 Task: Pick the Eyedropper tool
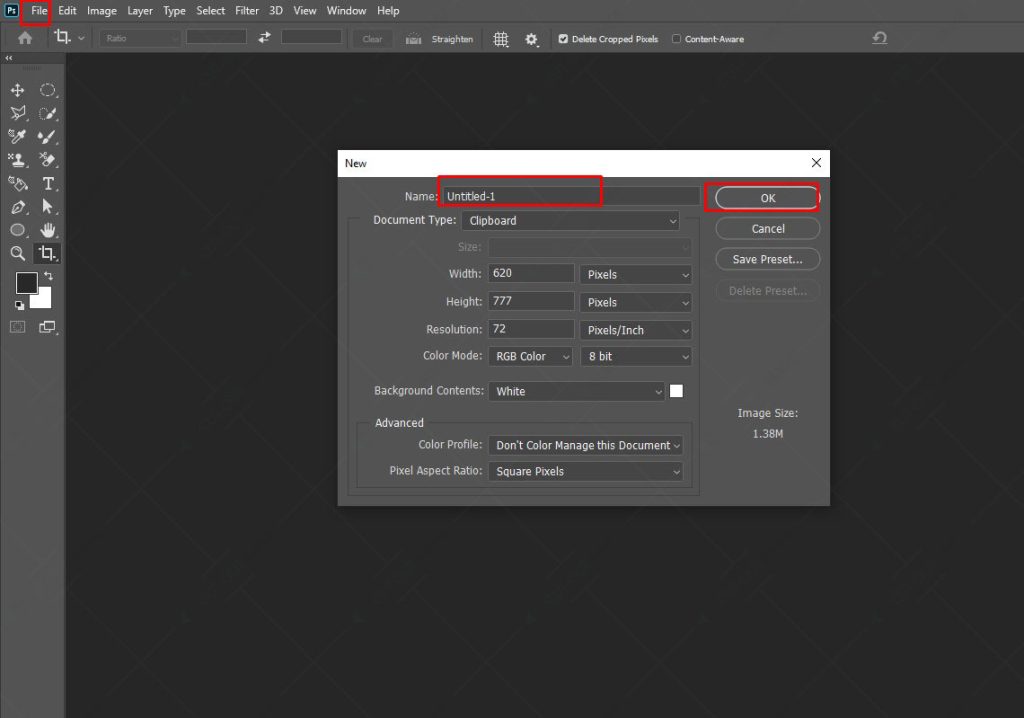[17, 136]
